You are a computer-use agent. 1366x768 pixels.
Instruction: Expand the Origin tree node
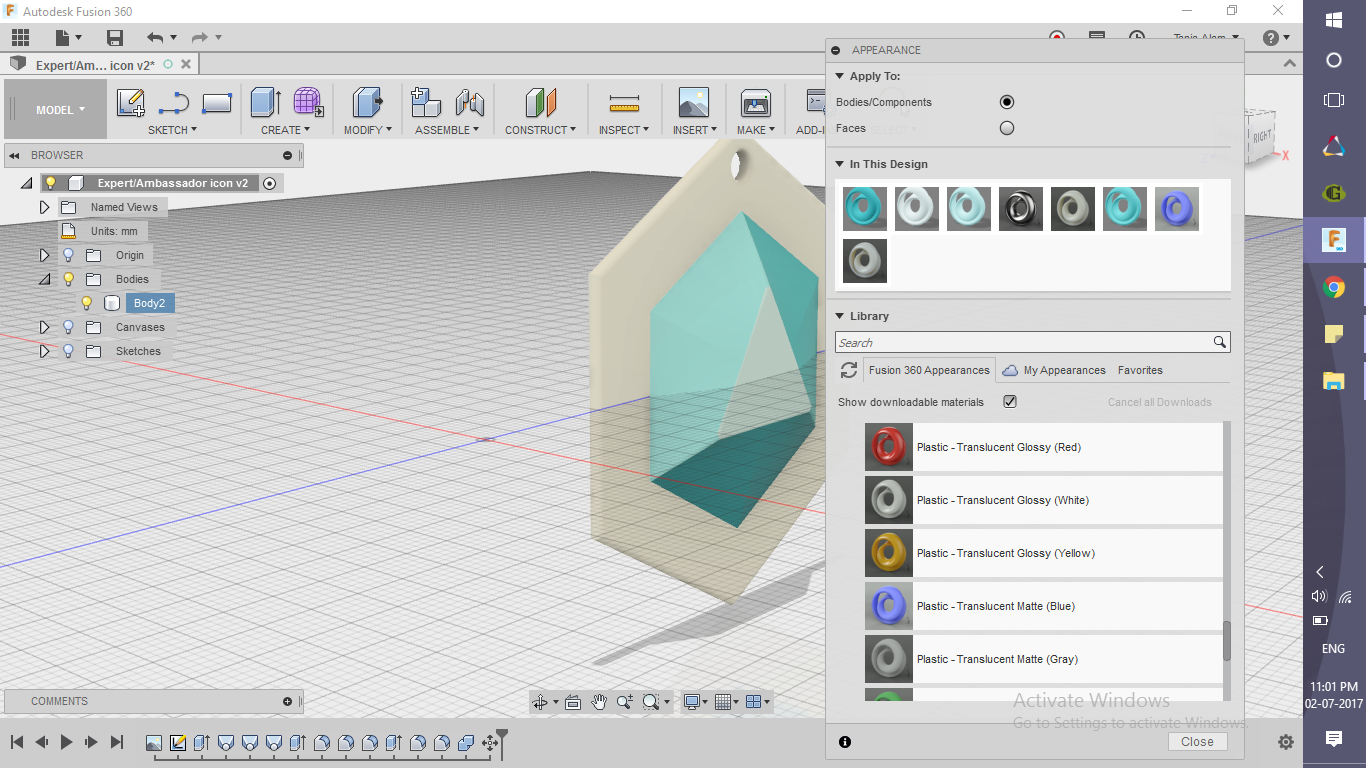point(44,255)
